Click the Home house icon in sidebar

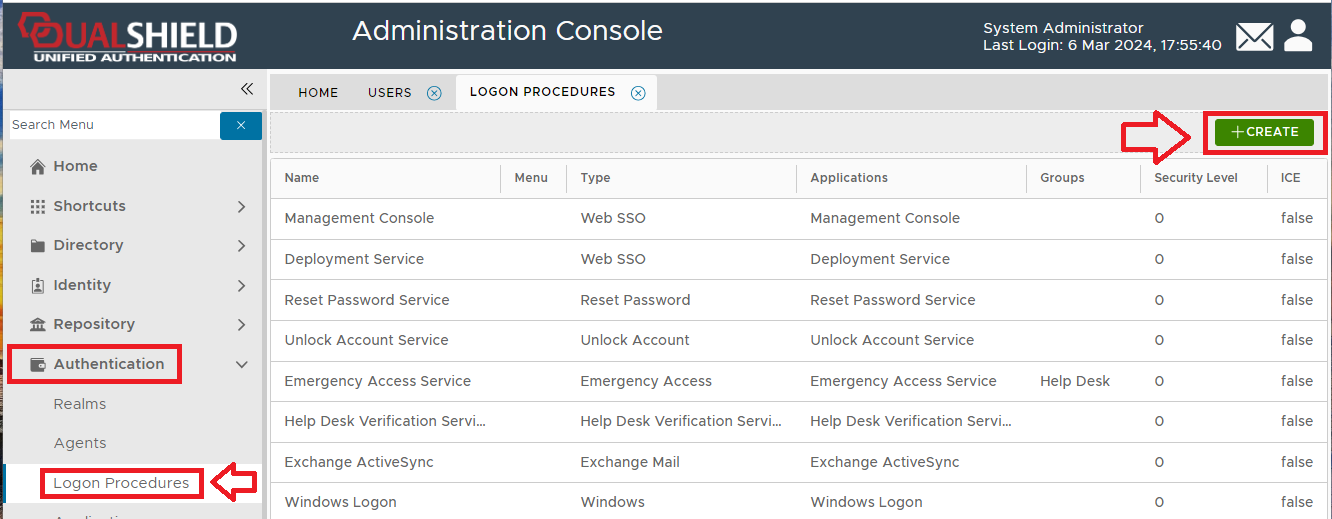coord(38,167)
